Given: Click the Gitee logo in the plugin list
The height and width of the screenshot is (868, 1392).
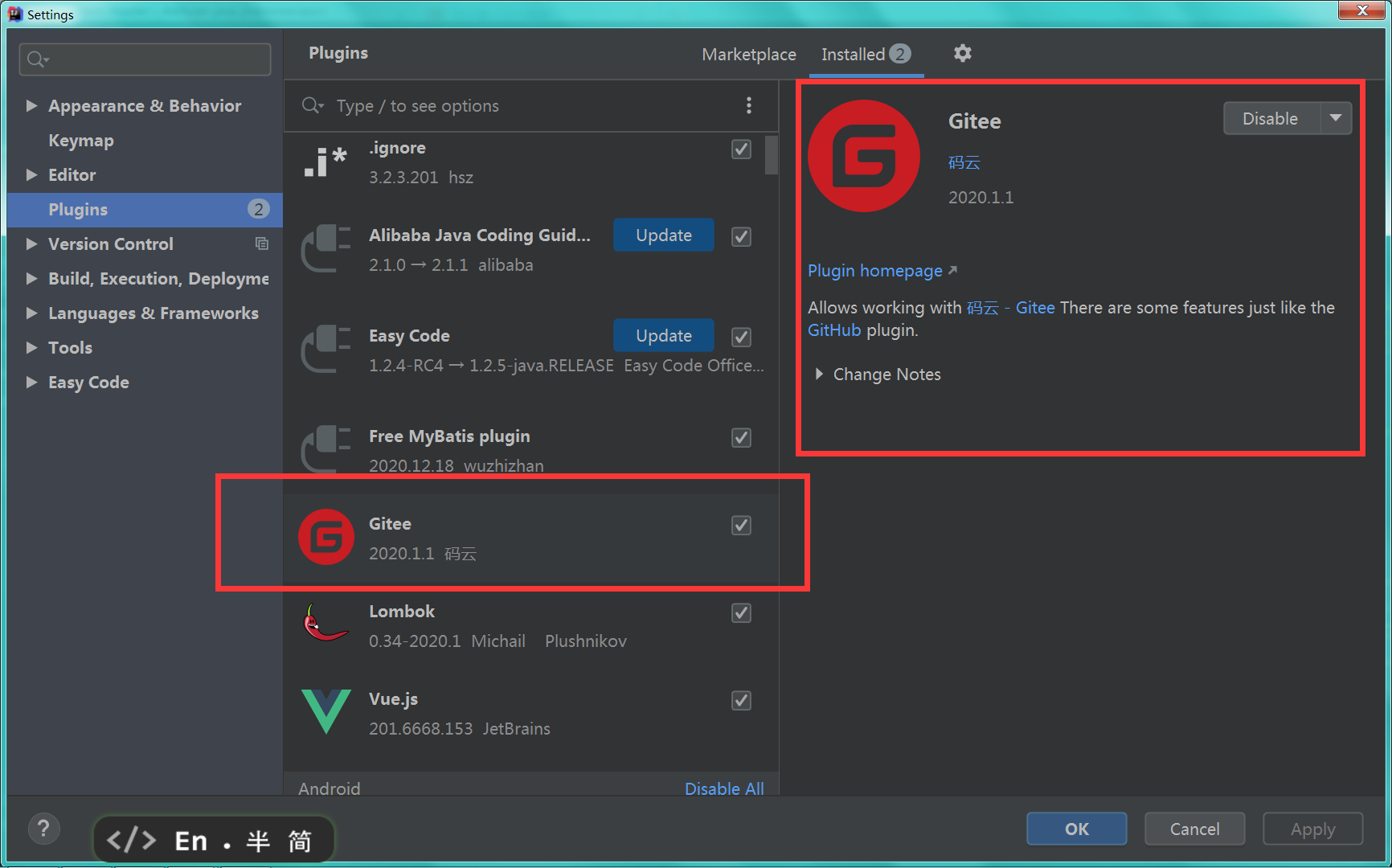Looking at the screenshot, I should tap(326, 537).
